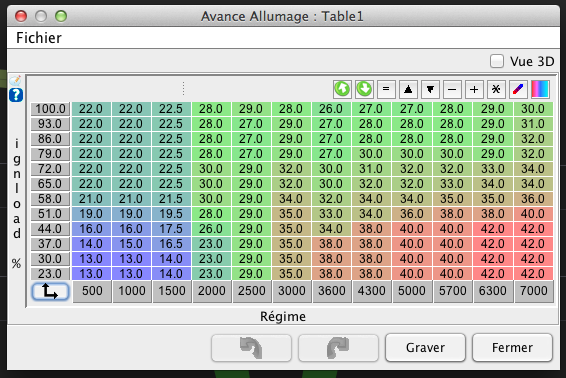Select the 3000 RPM column header
The width and height of the screenshot is (566, 378).
coord(292,291)
